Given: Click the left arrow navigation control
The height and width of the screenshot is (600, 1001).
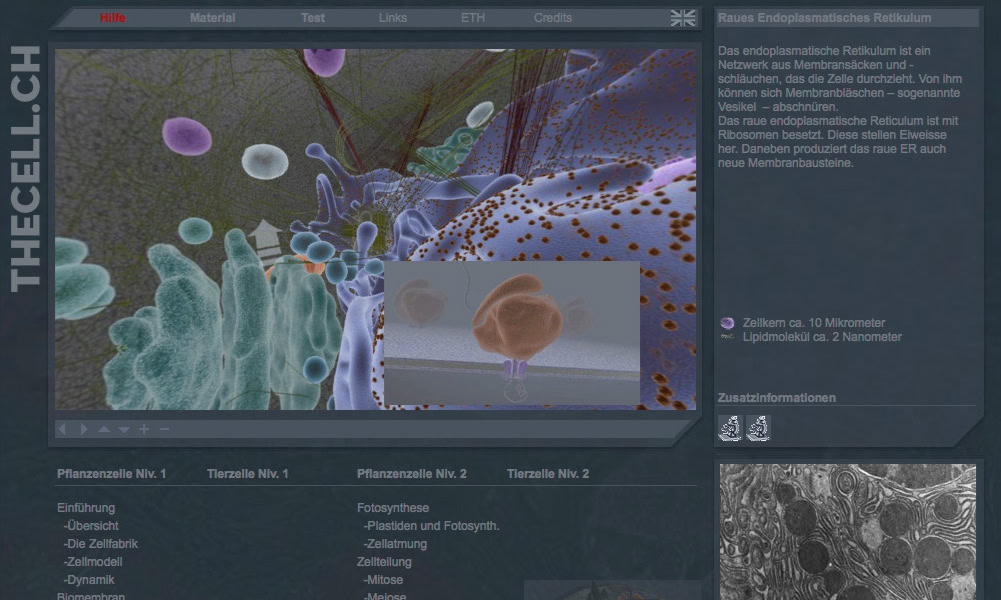Looking at the screenshot, I should pos(62,429).
